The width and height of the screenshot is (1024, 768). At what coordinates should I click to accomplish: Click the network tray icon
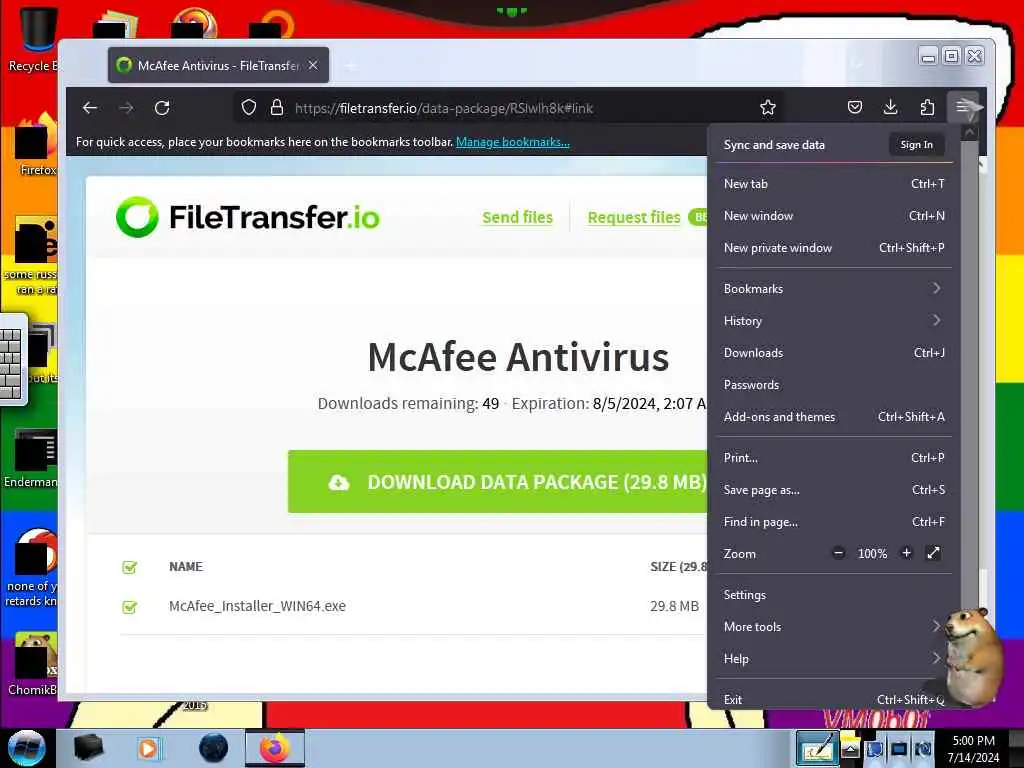pyautogui.click(x=899, y=749)
